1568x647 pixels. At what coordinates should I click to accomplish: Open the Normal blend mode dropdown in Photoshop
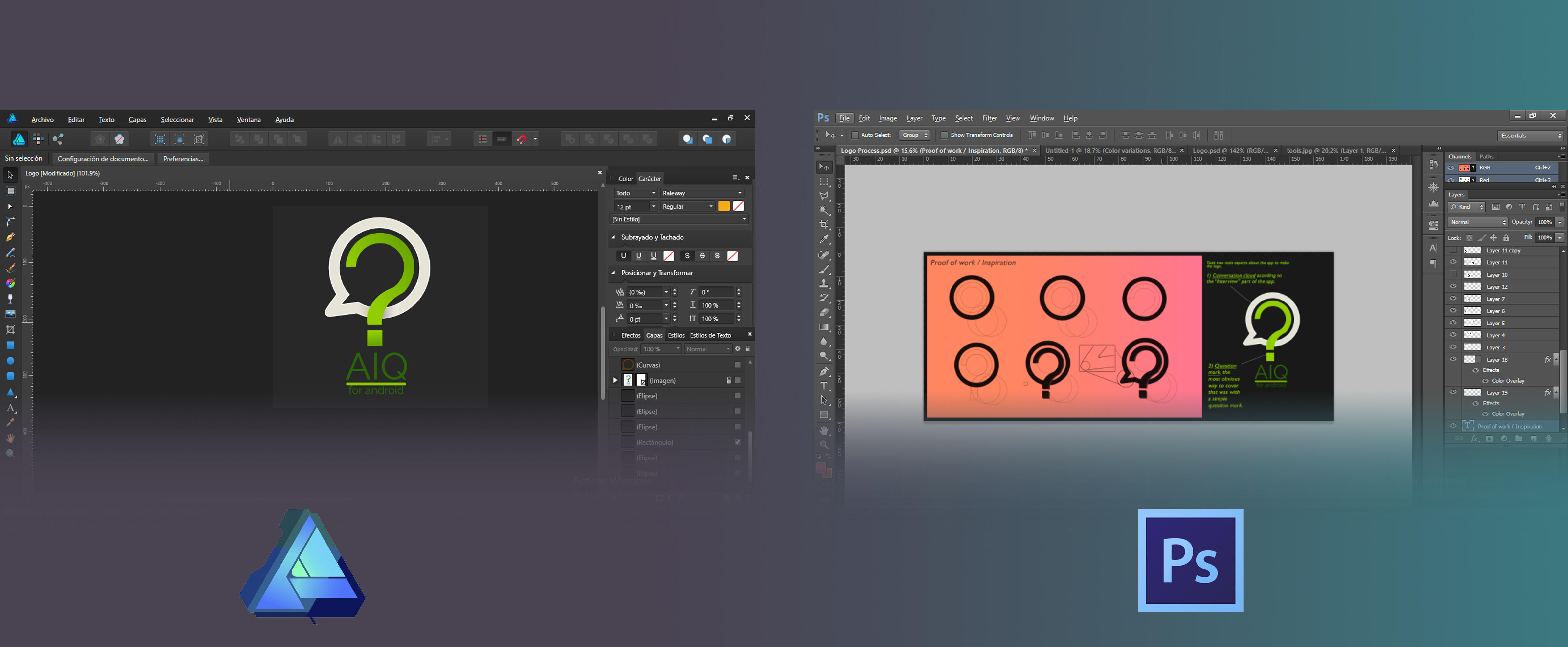point(1477,222)
